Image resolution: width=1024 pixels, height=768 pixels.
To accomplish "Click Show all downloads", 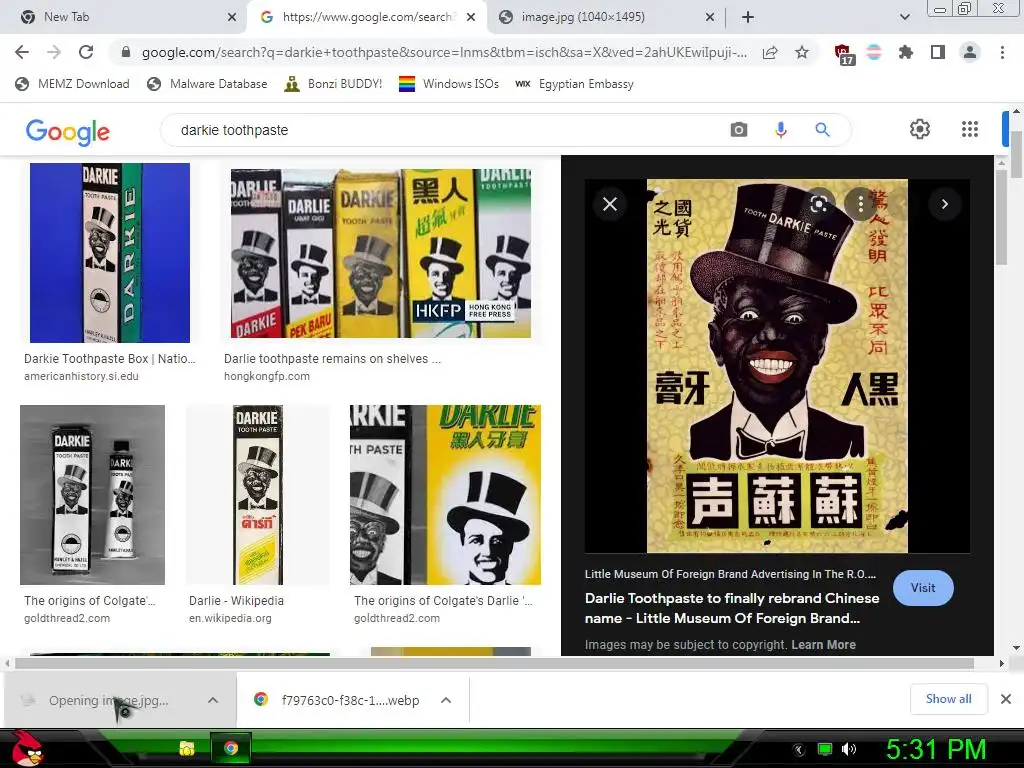I will point(948,699).
